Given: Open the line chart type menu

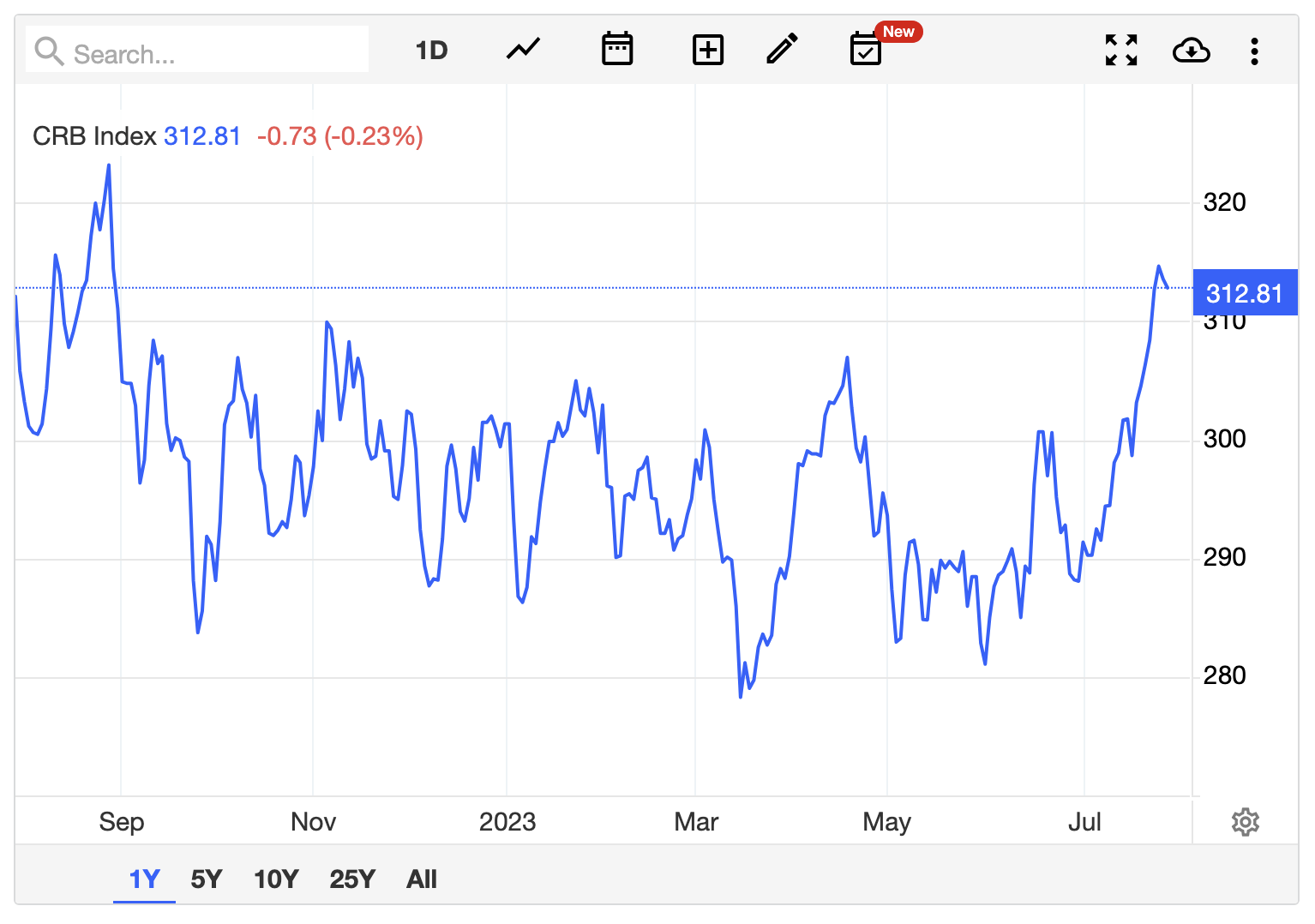Looking at the screenshot, I should pyautogui.click(x=523, y=49).
